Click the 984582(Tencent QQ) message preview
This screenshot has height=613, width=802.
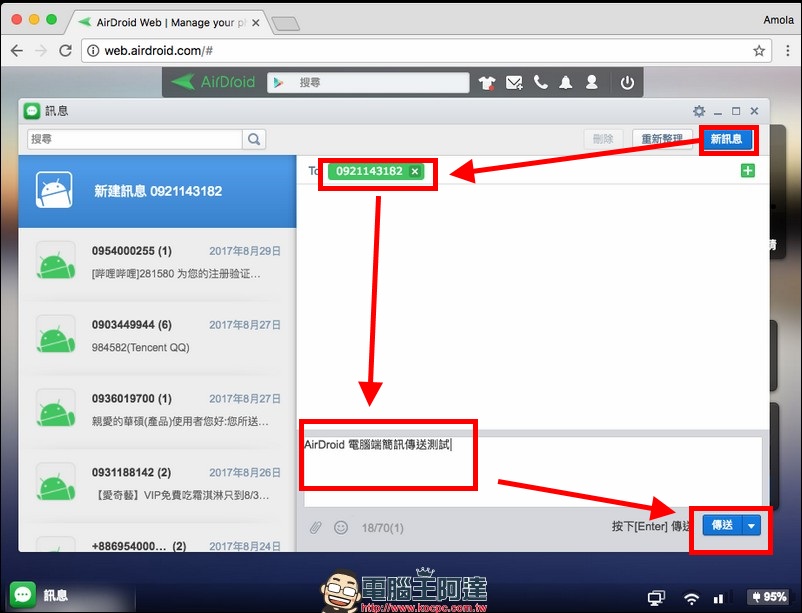click(x=141, y=347)
